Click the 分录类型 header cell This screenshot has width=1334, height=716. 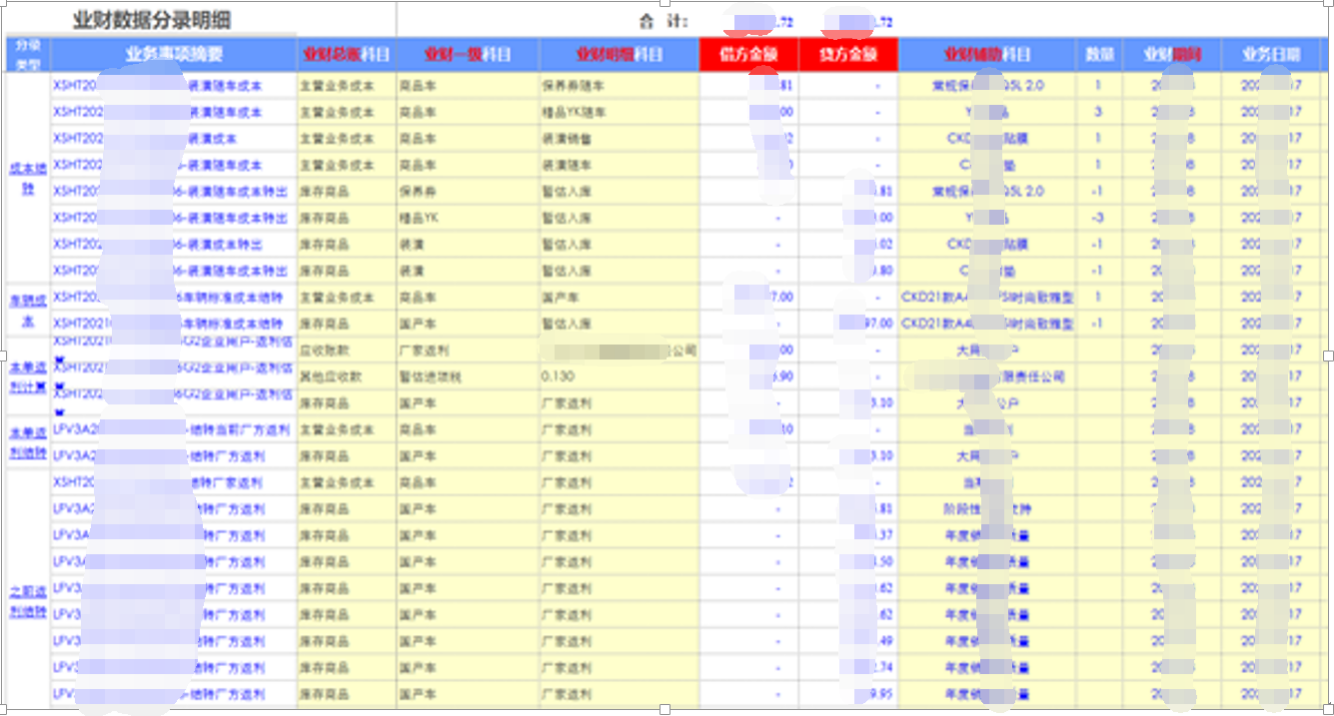click(28, 55)
